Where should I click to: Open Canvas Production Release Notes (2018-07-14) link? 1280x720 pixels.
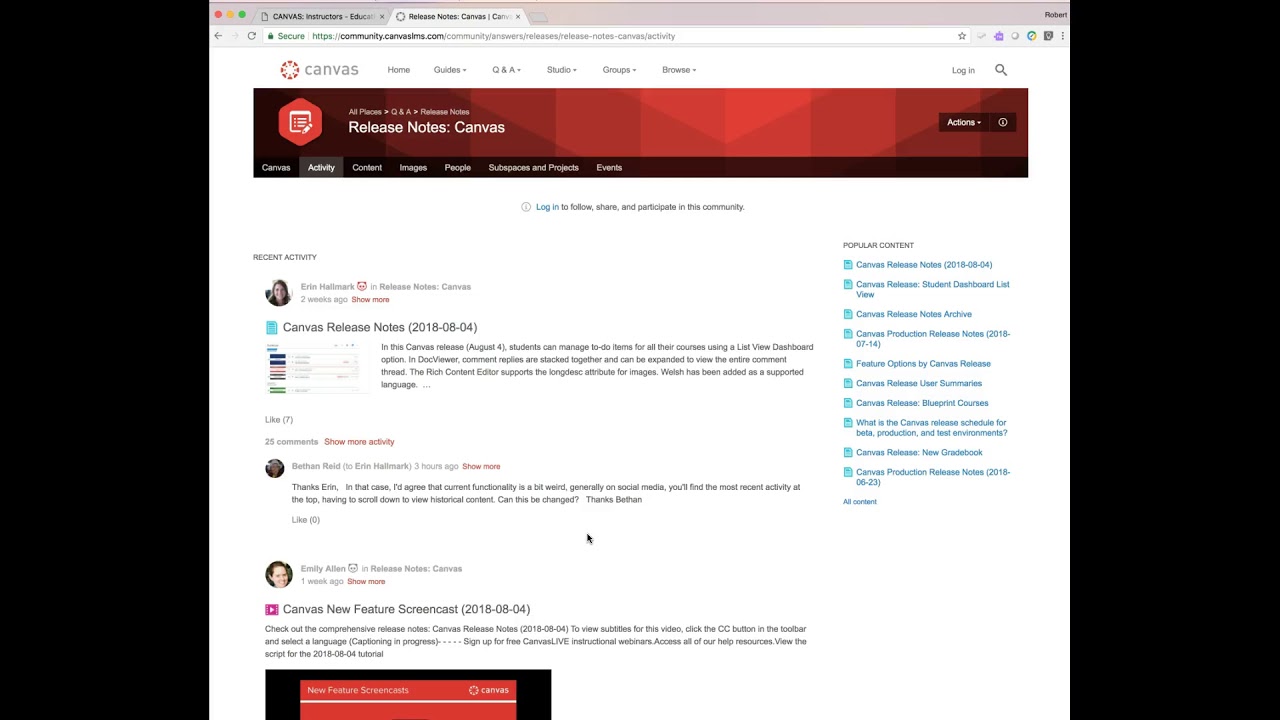coord(933,339)
